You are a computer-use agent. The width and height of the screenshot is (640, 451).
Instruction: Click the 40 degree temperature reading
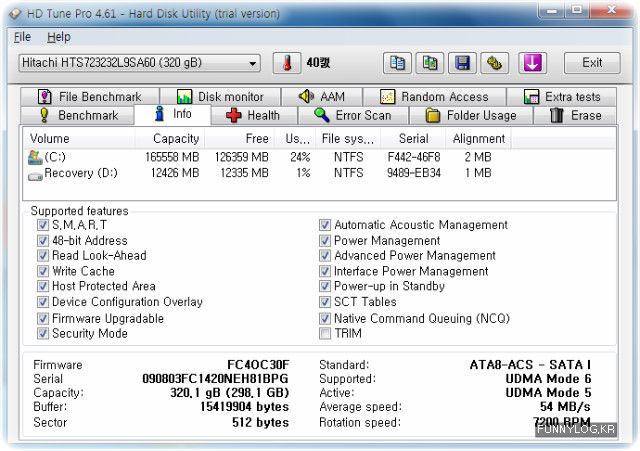[318, 63]
